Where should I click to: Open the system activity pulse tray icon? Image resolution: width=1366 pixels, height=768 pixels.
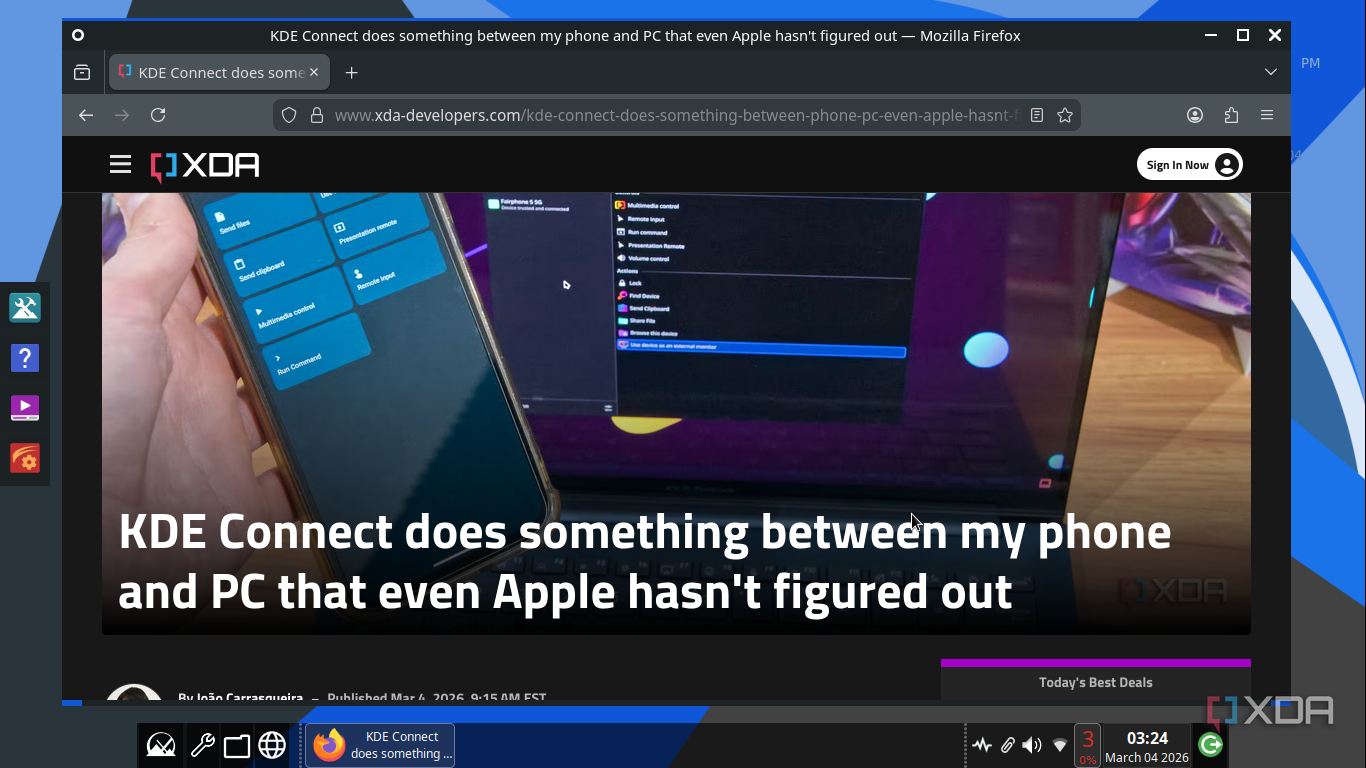point(982,745)
